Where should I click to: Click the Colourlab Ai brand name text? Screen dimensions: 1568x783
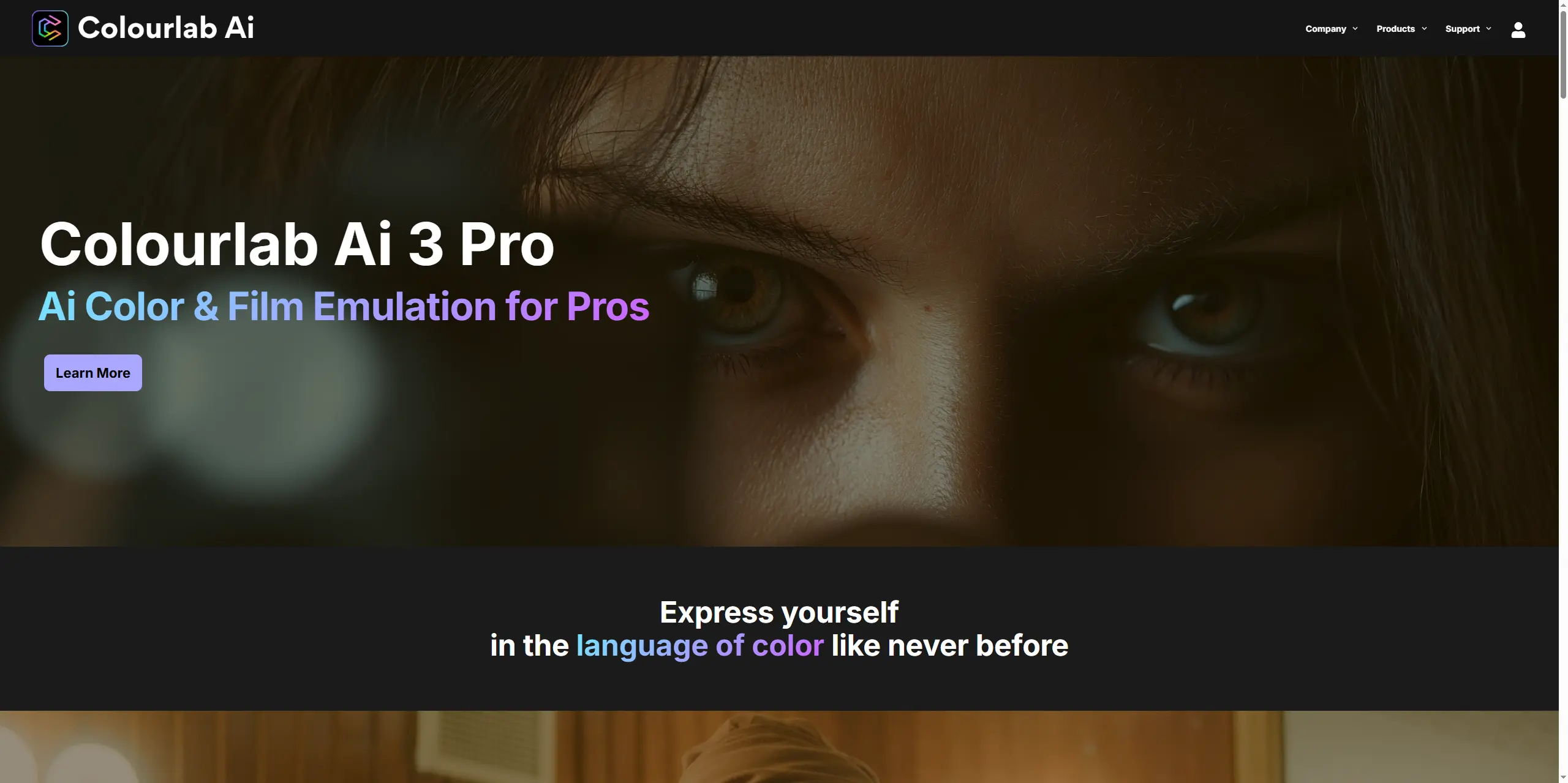tap(166, 28)
